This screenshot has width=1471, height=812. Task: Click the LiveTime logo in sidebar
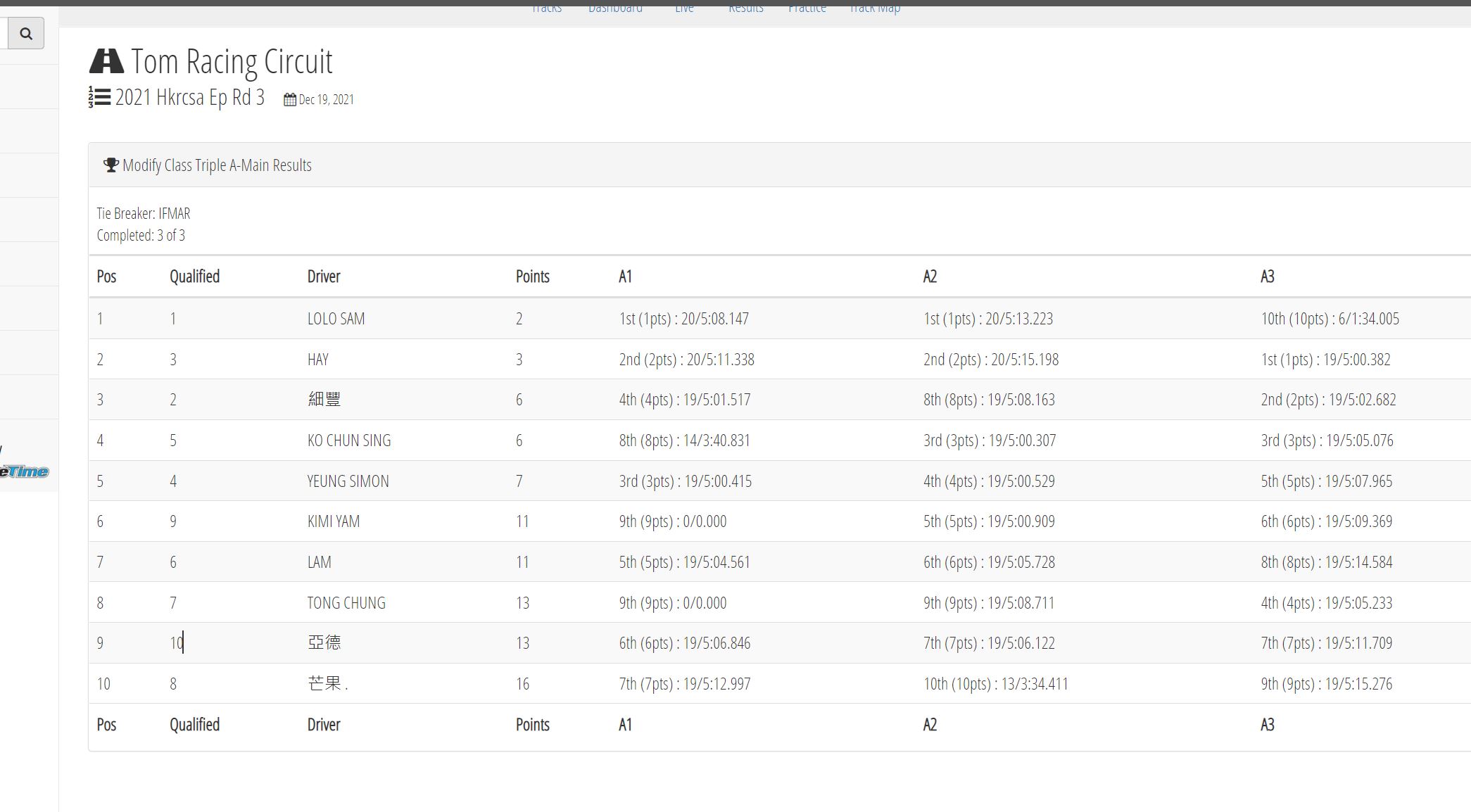(x=25, y=471)
